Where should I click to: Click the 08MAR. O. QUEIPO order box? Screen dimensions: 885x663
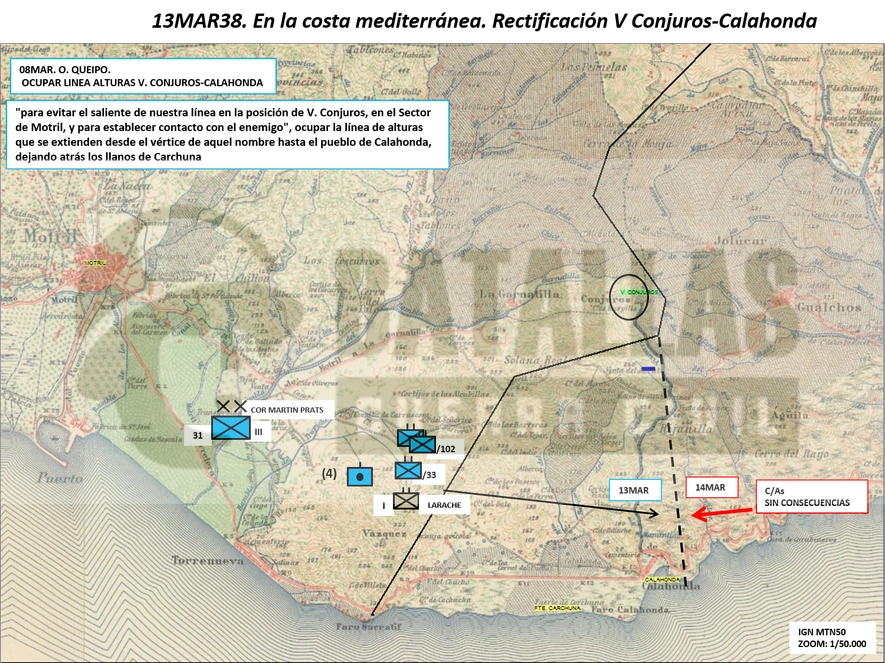[x=143, y=76]
